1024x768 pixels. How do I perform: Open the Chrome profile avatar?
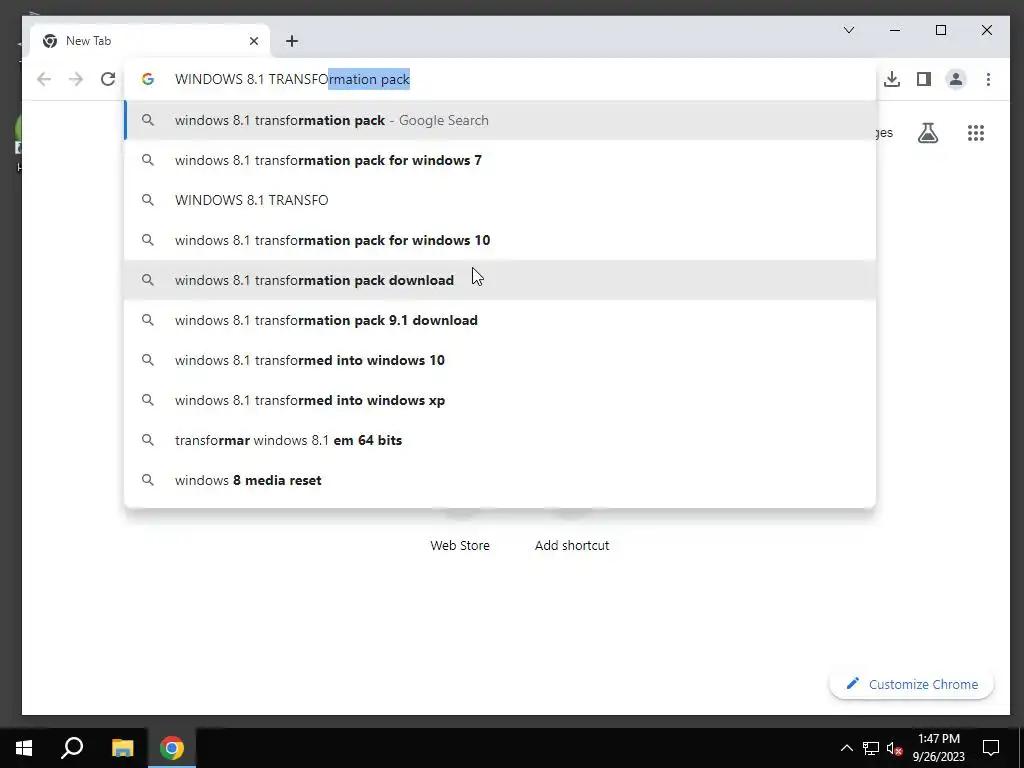pyautogui.click(x=955, y=79)
